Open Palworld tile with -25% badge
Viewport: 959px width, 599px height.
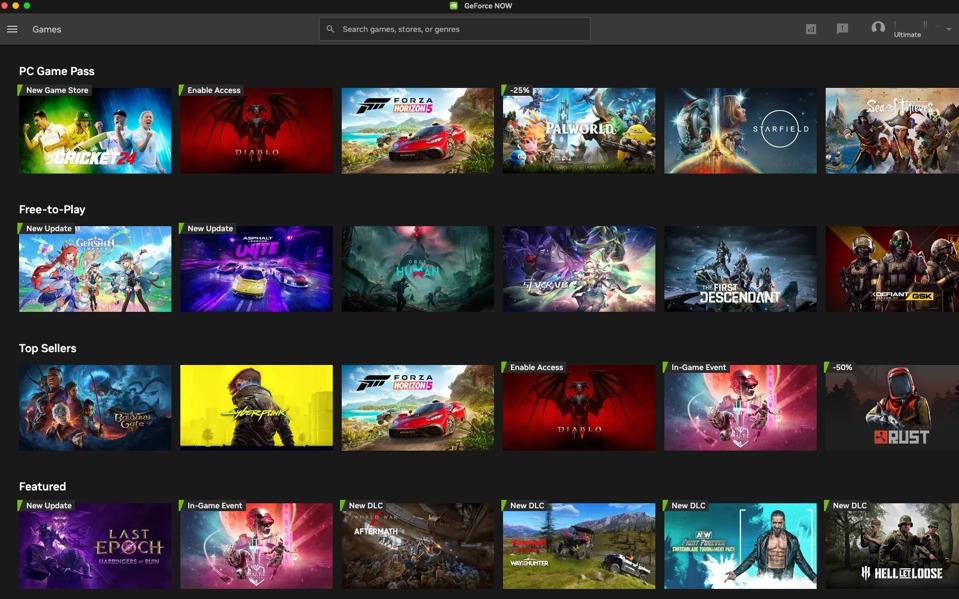pos(579,131)
